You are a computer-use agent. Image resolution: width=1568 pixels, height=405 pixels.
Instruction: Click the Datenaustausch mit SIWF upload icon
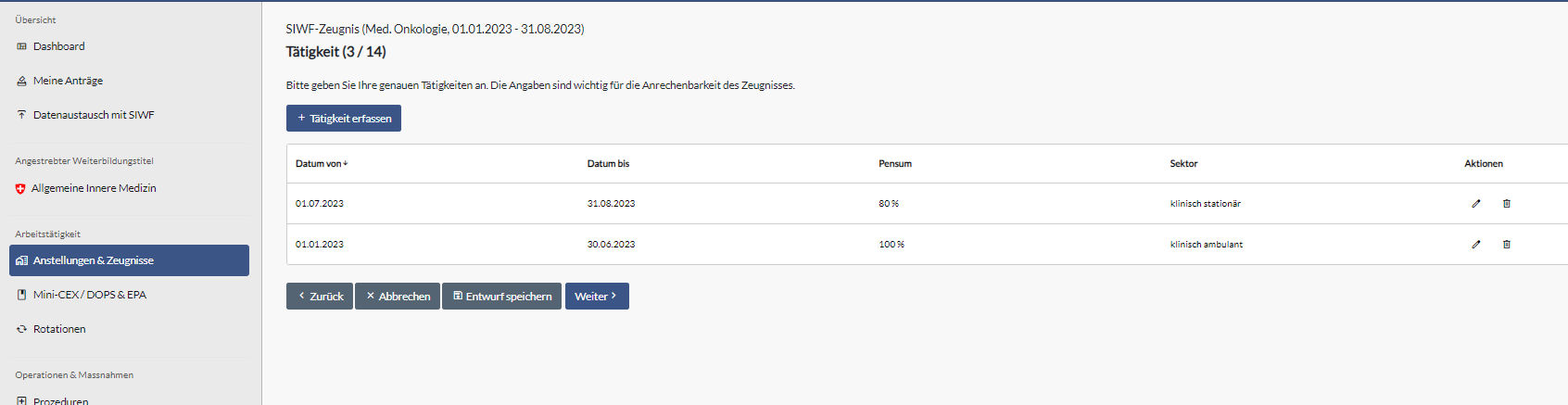(x=22, y=115)
